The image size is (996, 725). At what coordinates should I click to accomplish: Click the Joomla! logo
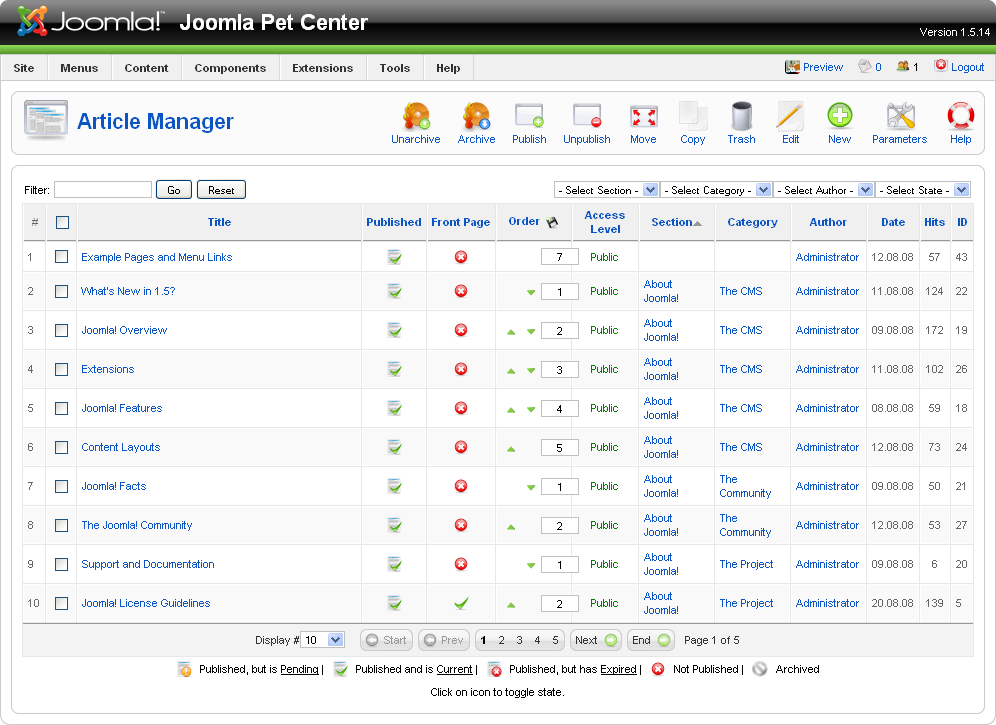(91, 22)
